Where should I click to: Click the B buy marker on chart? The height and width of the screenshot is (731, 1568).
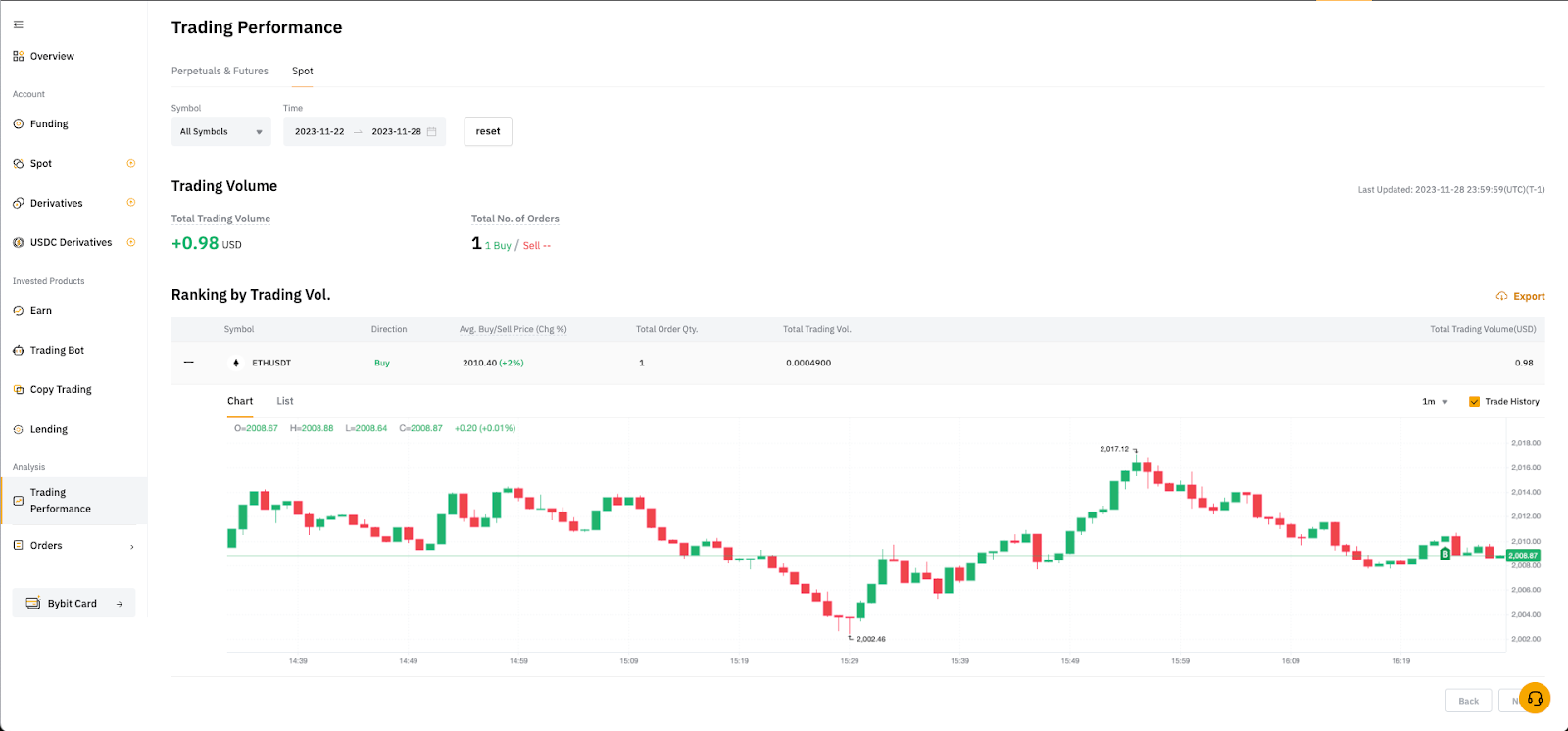point(1445,554)
